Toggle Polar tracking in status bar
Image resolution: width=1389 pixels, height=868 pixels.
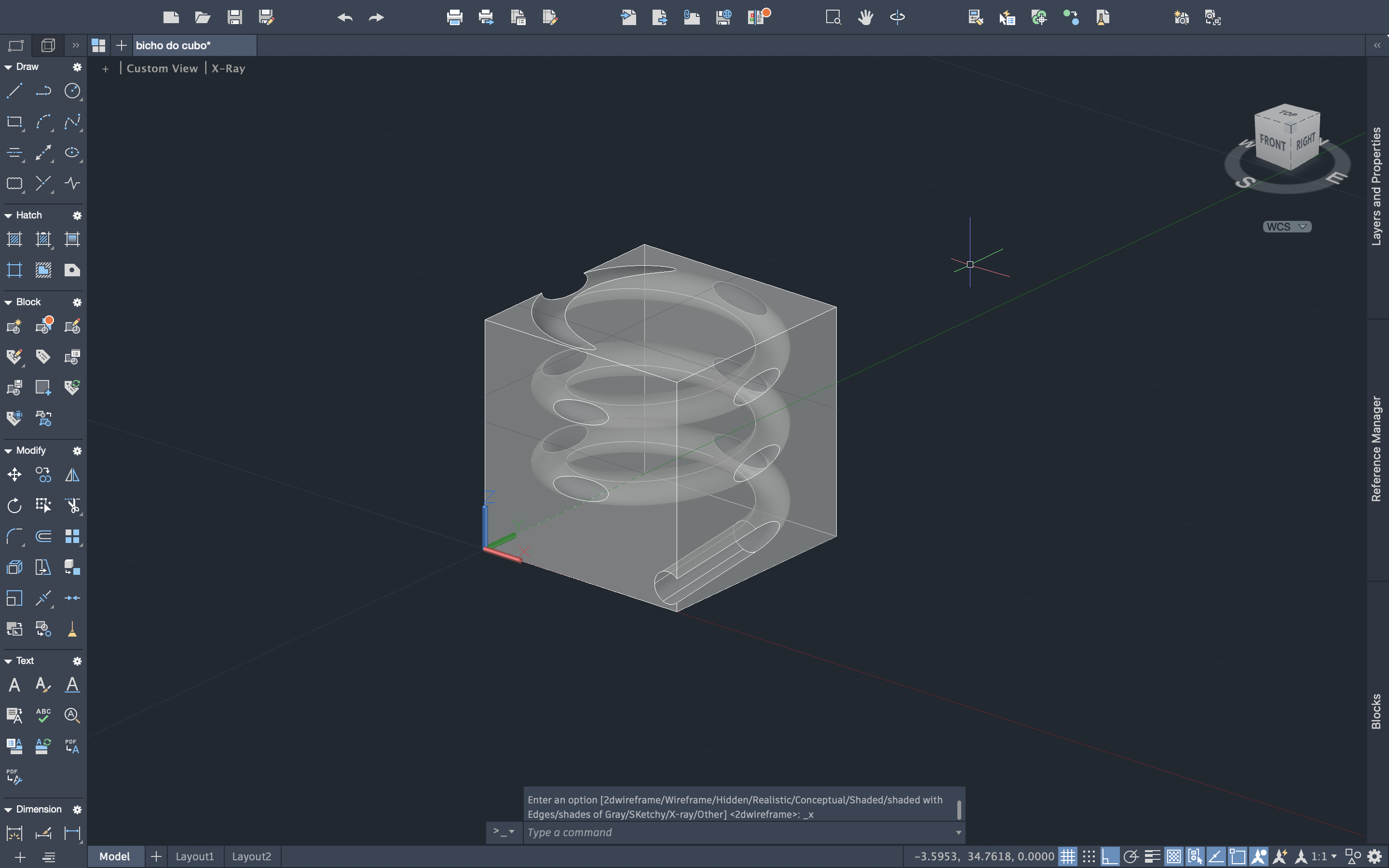(1130, 856)
